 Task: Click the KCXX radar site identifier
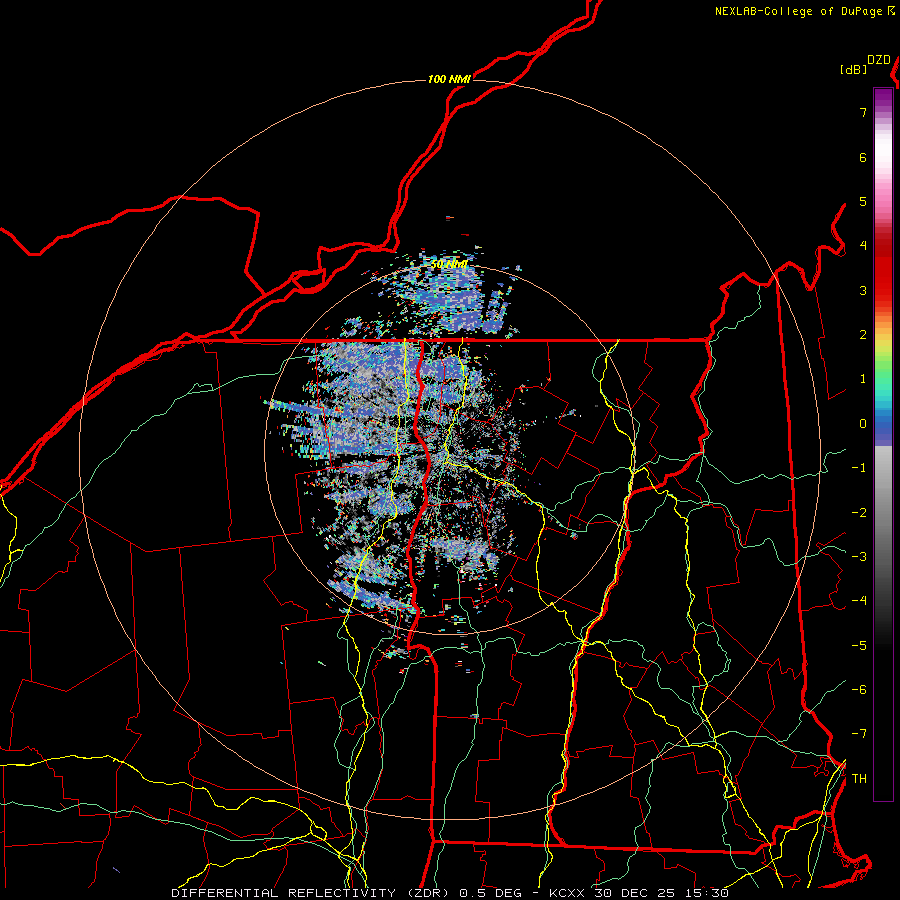pos(567,893)
